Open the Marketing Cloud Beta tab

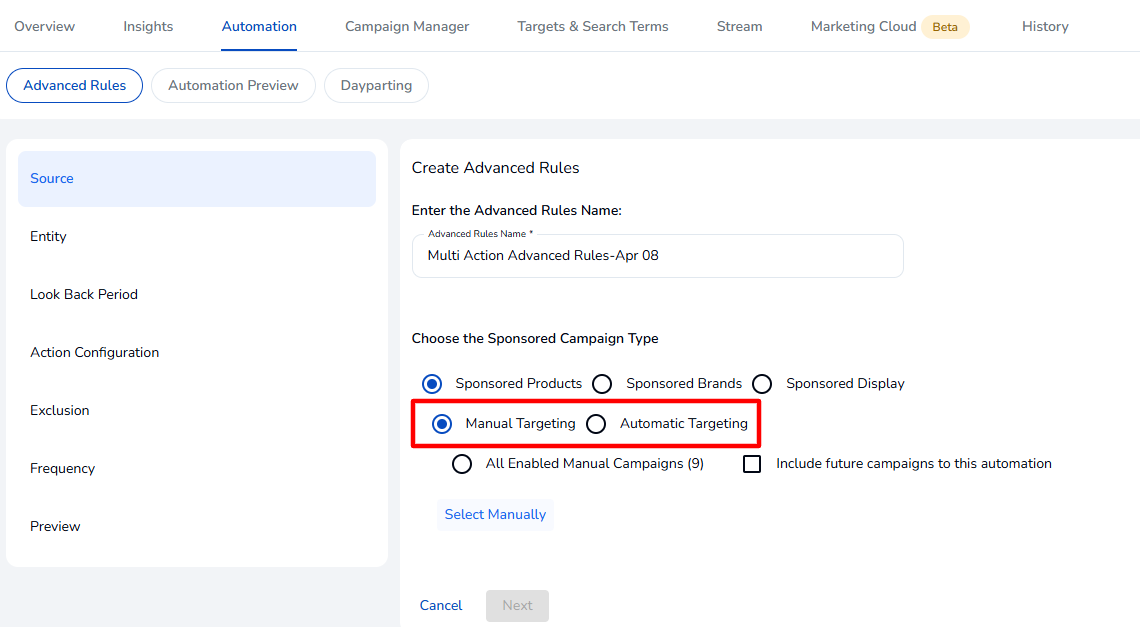888,26
